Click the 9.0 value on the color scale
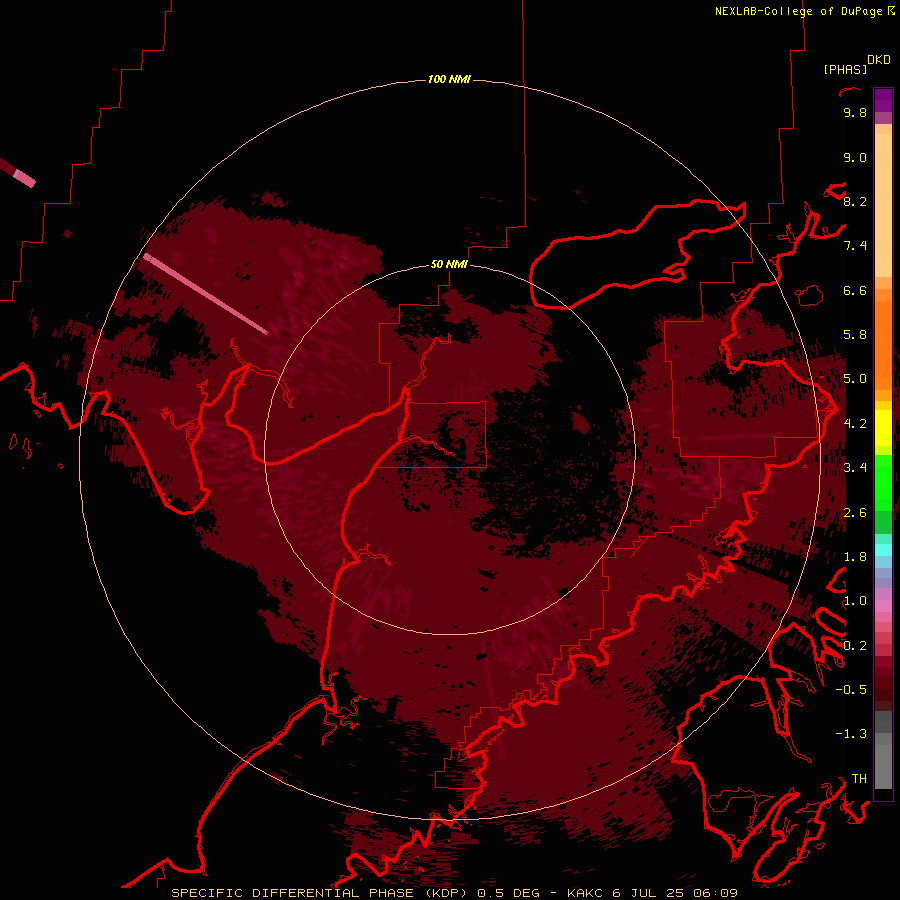This screenshot has width=900, height=900. tap(855, 157)
